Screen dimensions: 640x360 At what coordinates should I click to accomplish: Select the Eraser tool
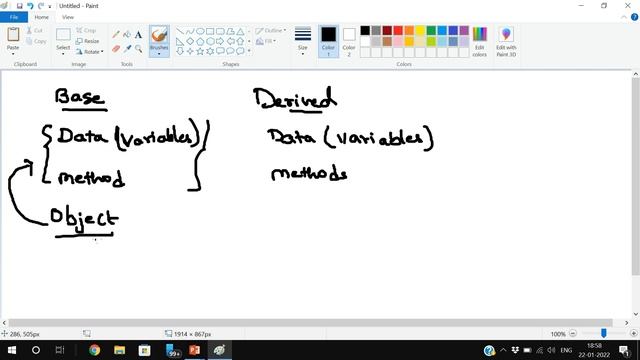(x=116, y=49)
